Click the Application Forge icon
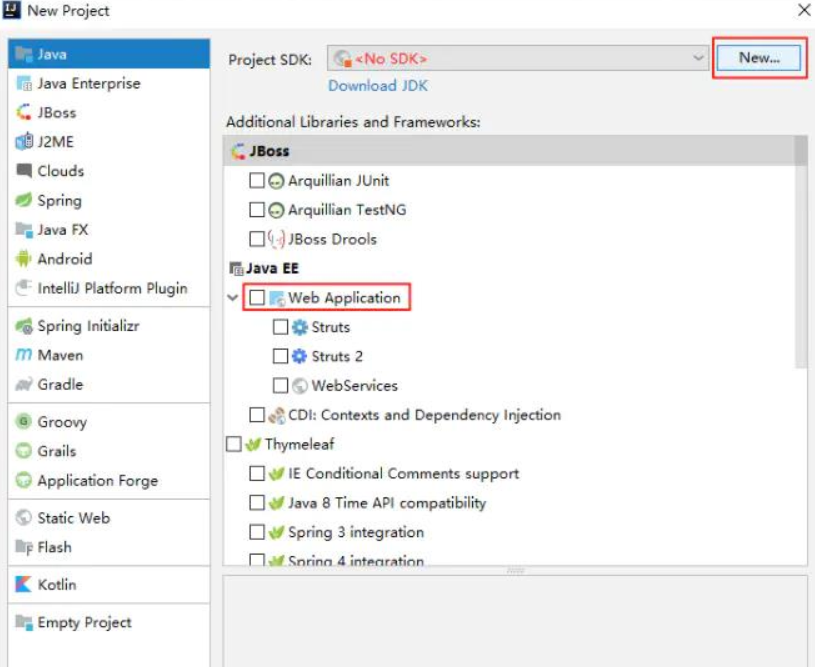This screenshot has width=815, height=667. (x=24, y=480)
